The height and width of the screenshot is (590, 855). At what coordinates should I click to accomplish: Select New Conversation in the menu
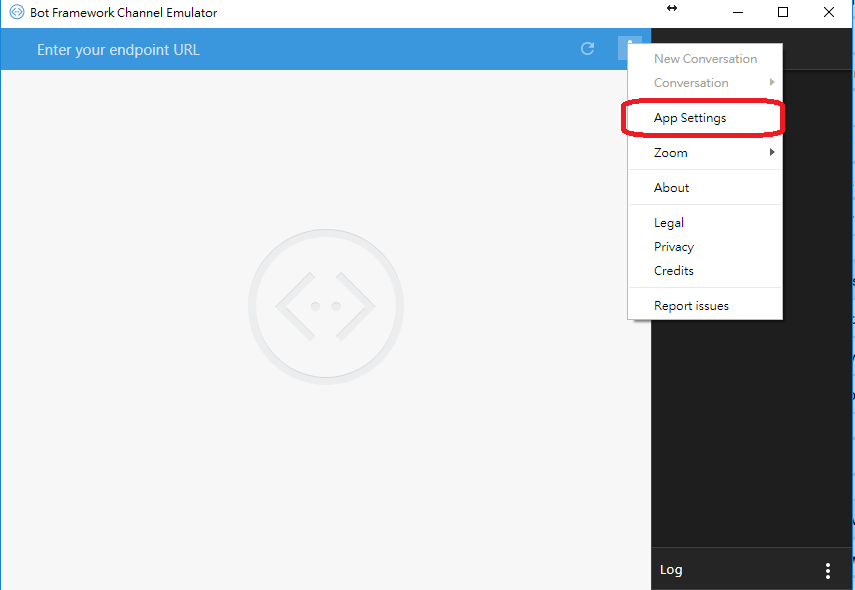705,59
